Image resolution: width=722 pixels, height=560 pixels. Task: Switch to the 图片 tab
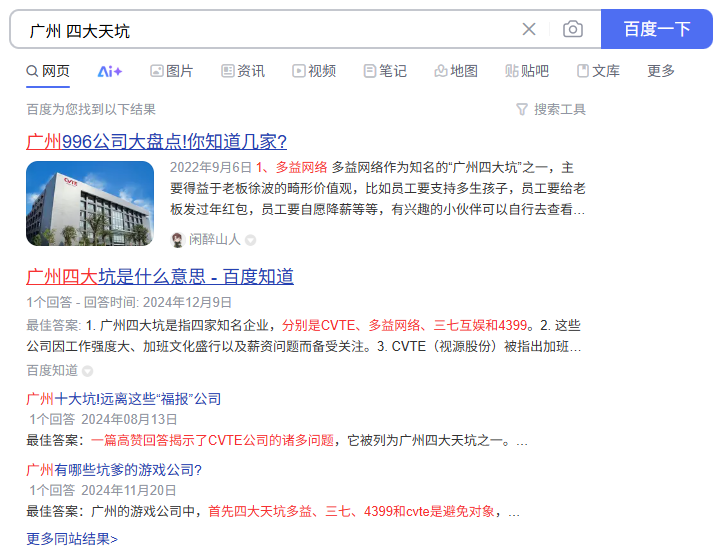click(x=172, y=71)
